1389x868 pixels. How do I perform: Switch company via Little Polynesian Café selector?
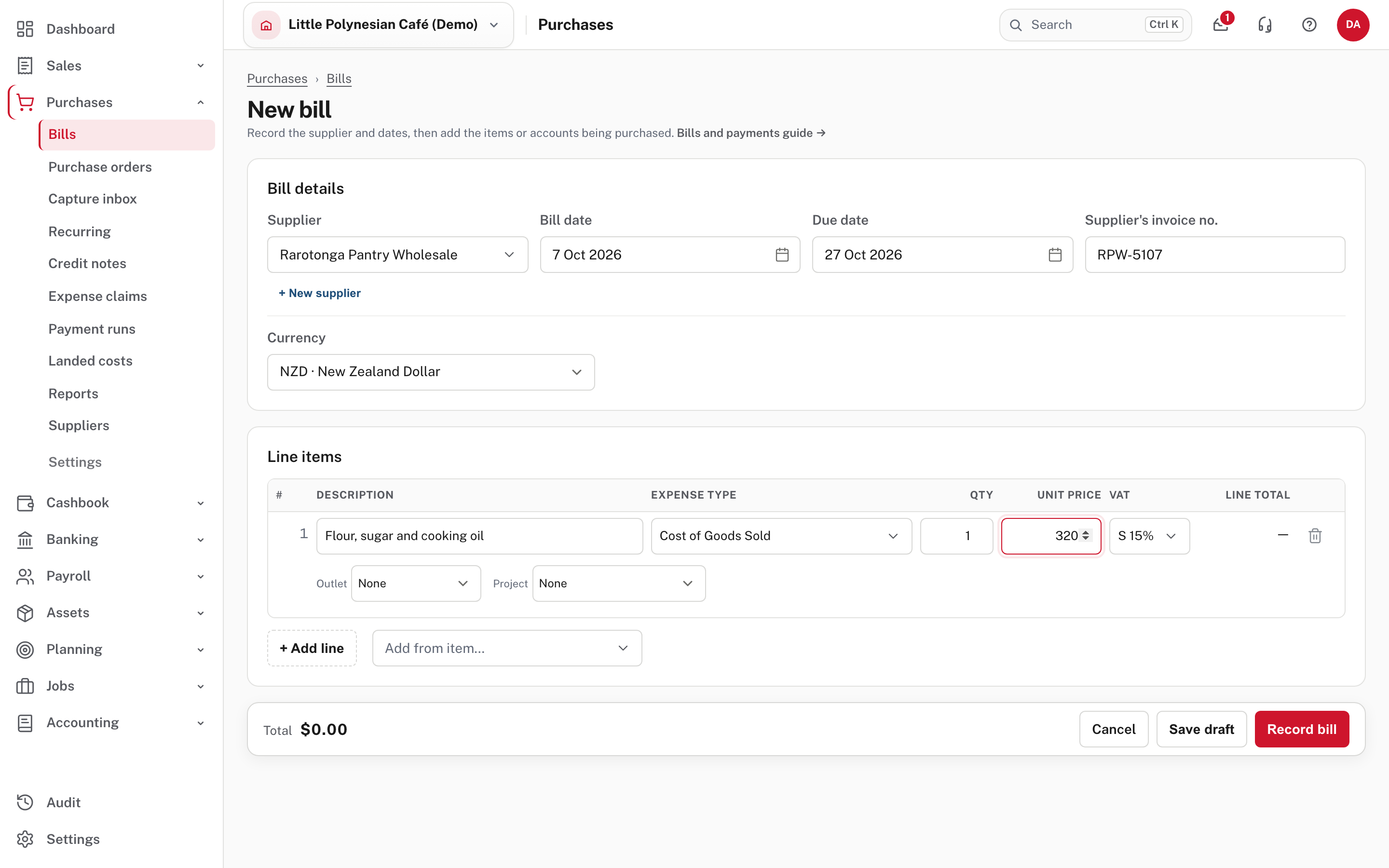[378, 25]
